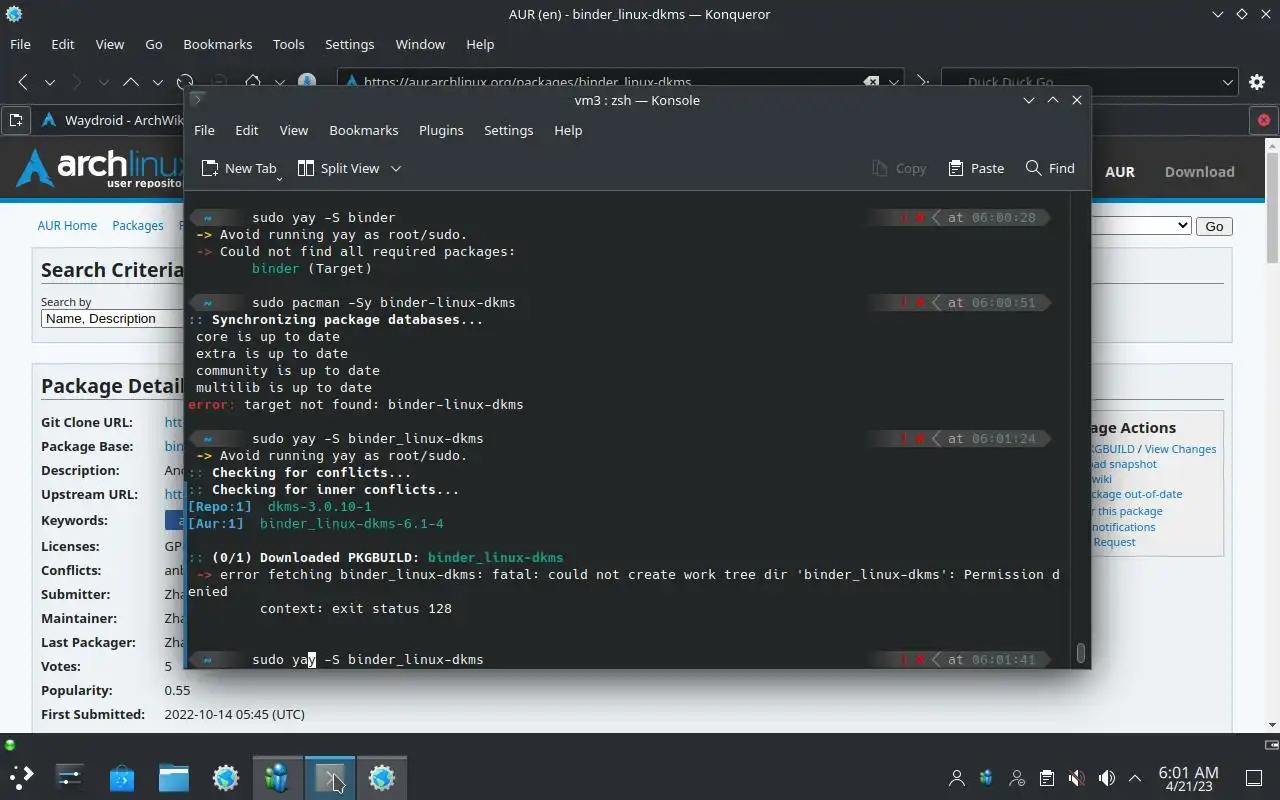The image size is (1280, 800).
Task: Click 'First Submitted' date value 2022-10-14
Action: [x=234, y=714]
